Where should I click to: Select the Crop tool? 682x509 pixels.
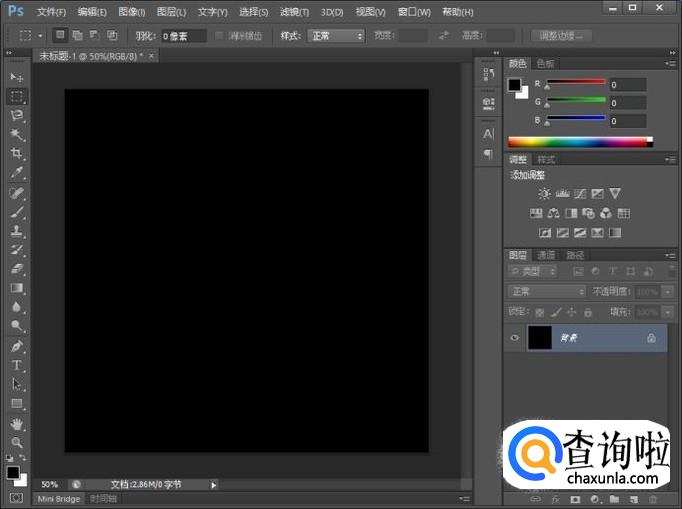(16, 153)
